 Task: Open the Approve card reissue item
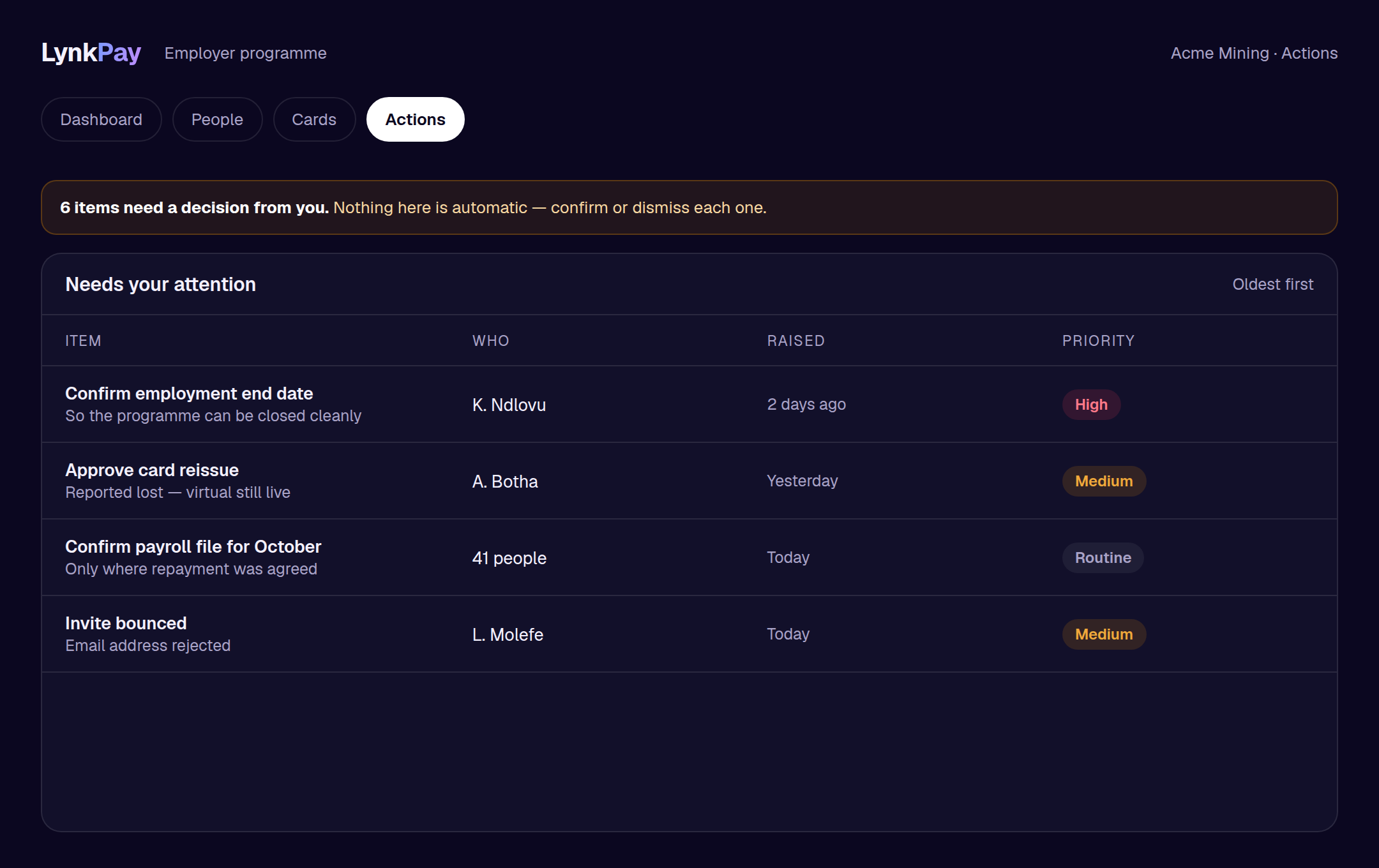(689, 481)
